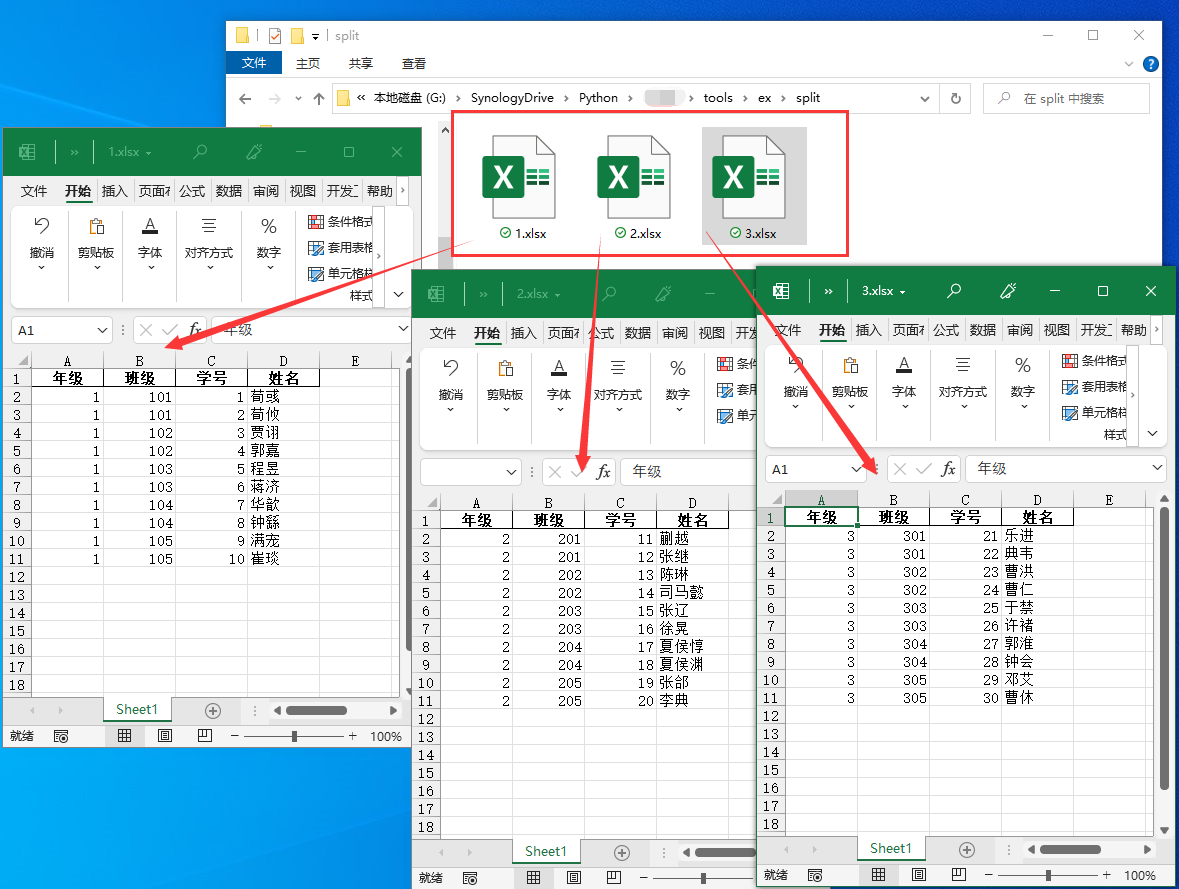Select Normal view button in 3.xlsx status bar
Viewport: 1179px width, 889px height.
pyautogui.click(x=878, y=875)
